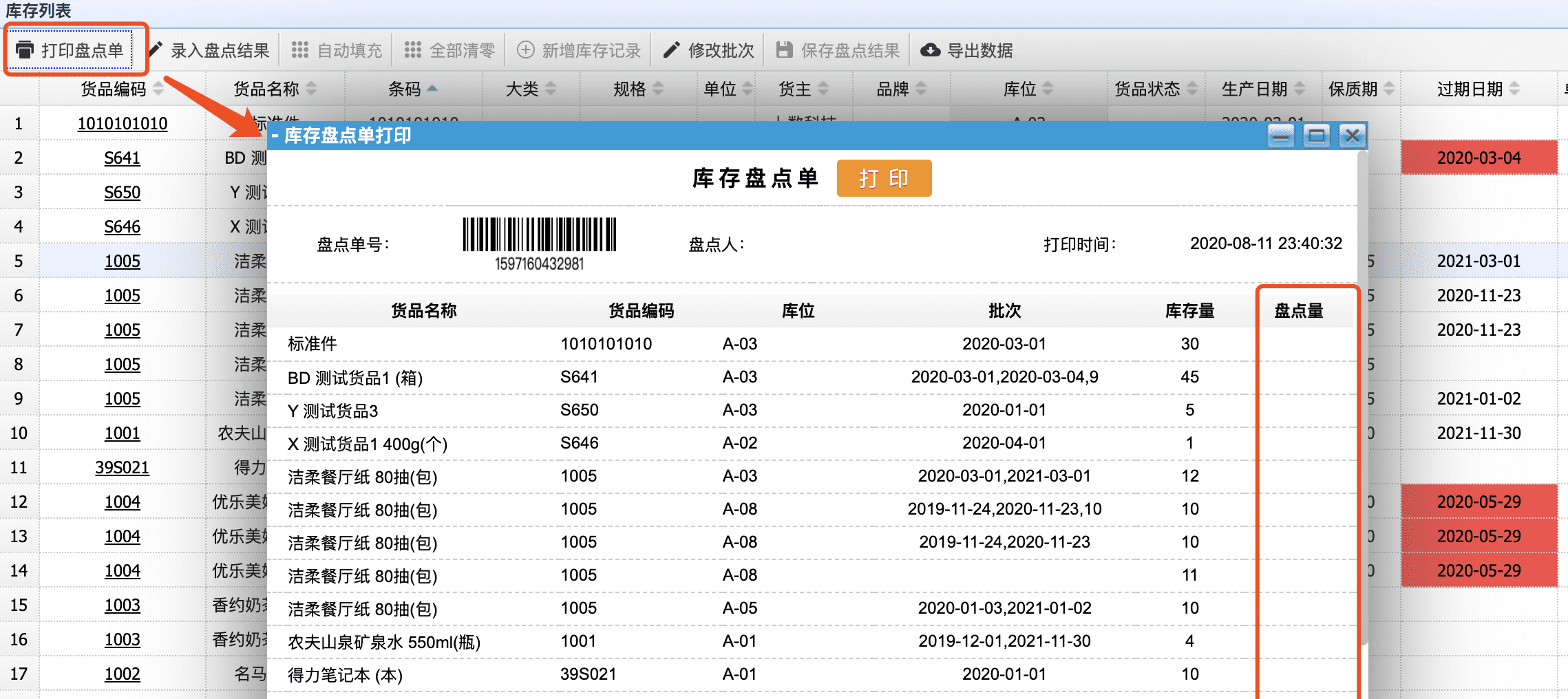The image size is (1568, 699).
Task: Click 库存量 column header in dialog
Action: point(1189,311)
